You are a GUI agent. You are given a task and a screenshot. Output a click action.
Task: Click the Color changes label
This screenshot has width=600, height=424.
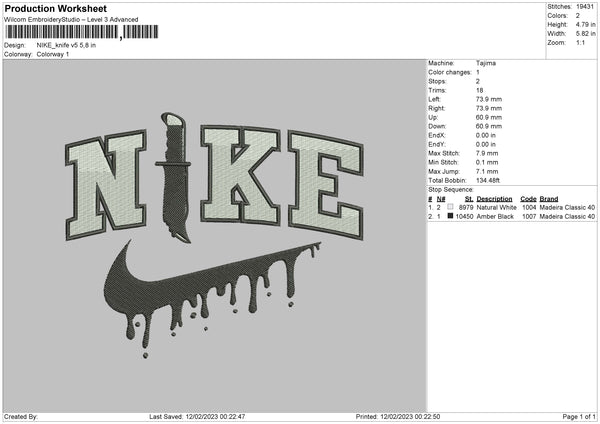pos(450,72)
